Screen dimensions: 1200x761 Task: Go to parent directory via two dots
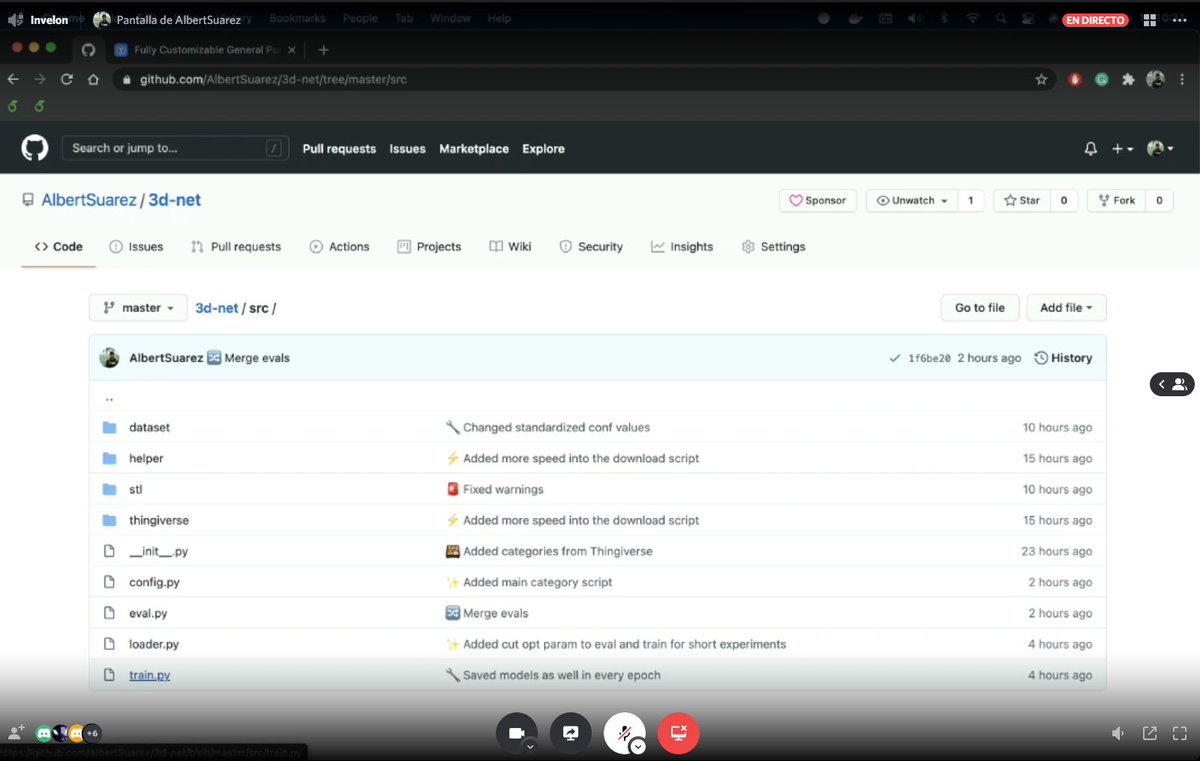pyautogui.click(x=109, y=398)
